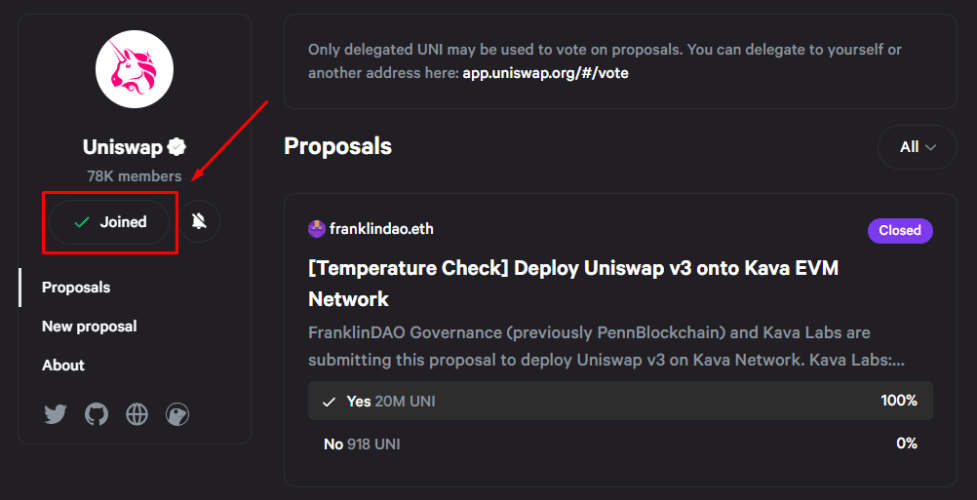This screenshot has height=500, width=977.
Task: Click the purple Closed status badge
Action: coord(900,231)
